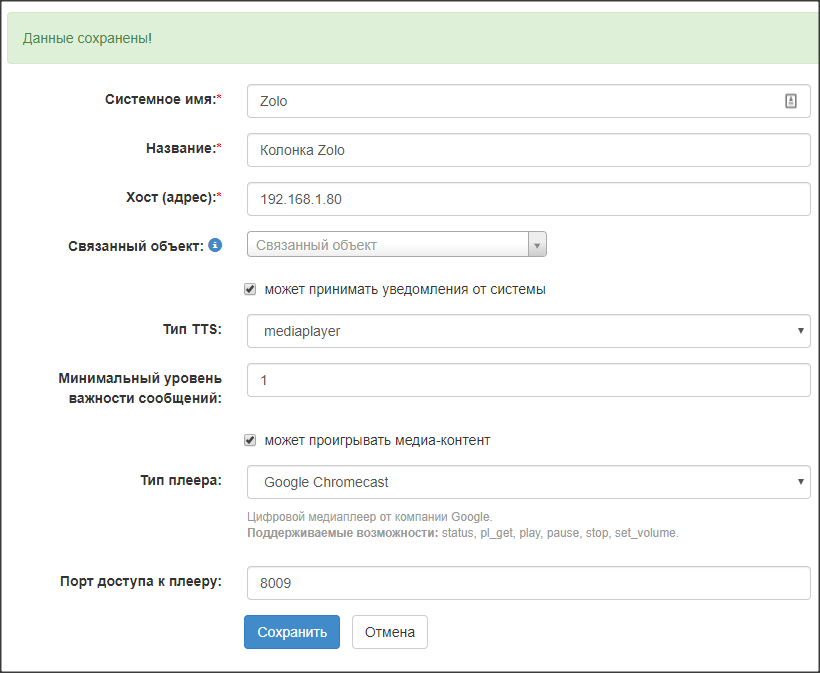820x673 pixels.
Task: Open Тип плеера Google Chromecast dropdown
Action: click(x=528, y=482)
